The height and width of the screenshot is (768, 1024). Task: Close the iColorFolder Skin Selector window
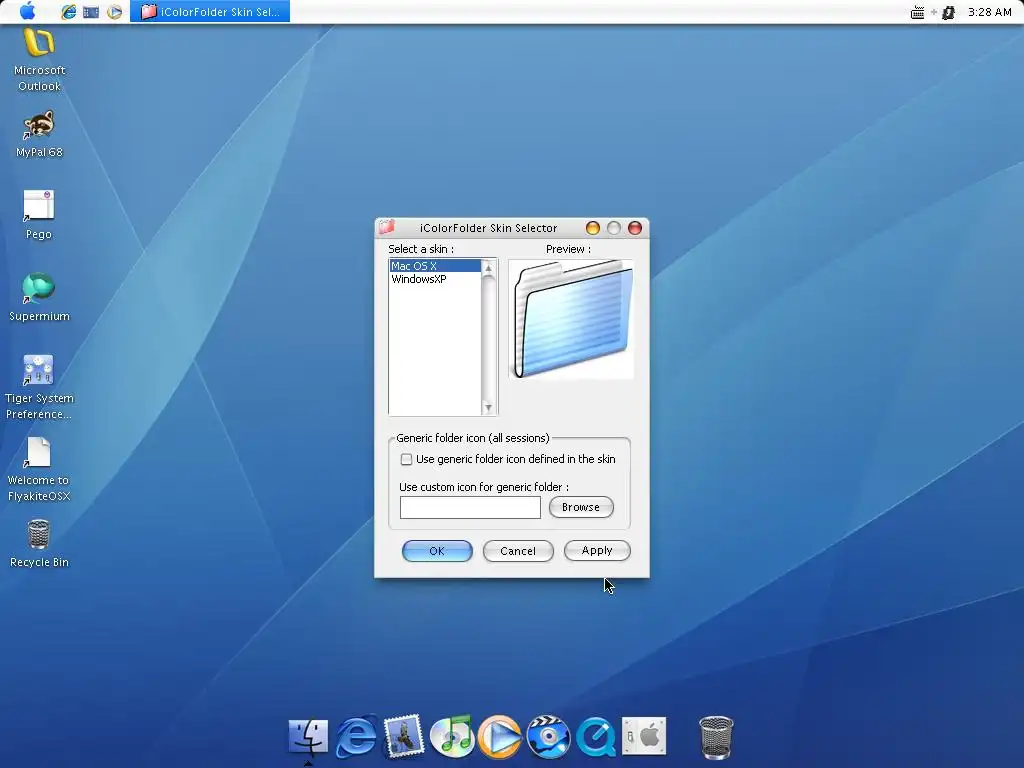(635, 227)
